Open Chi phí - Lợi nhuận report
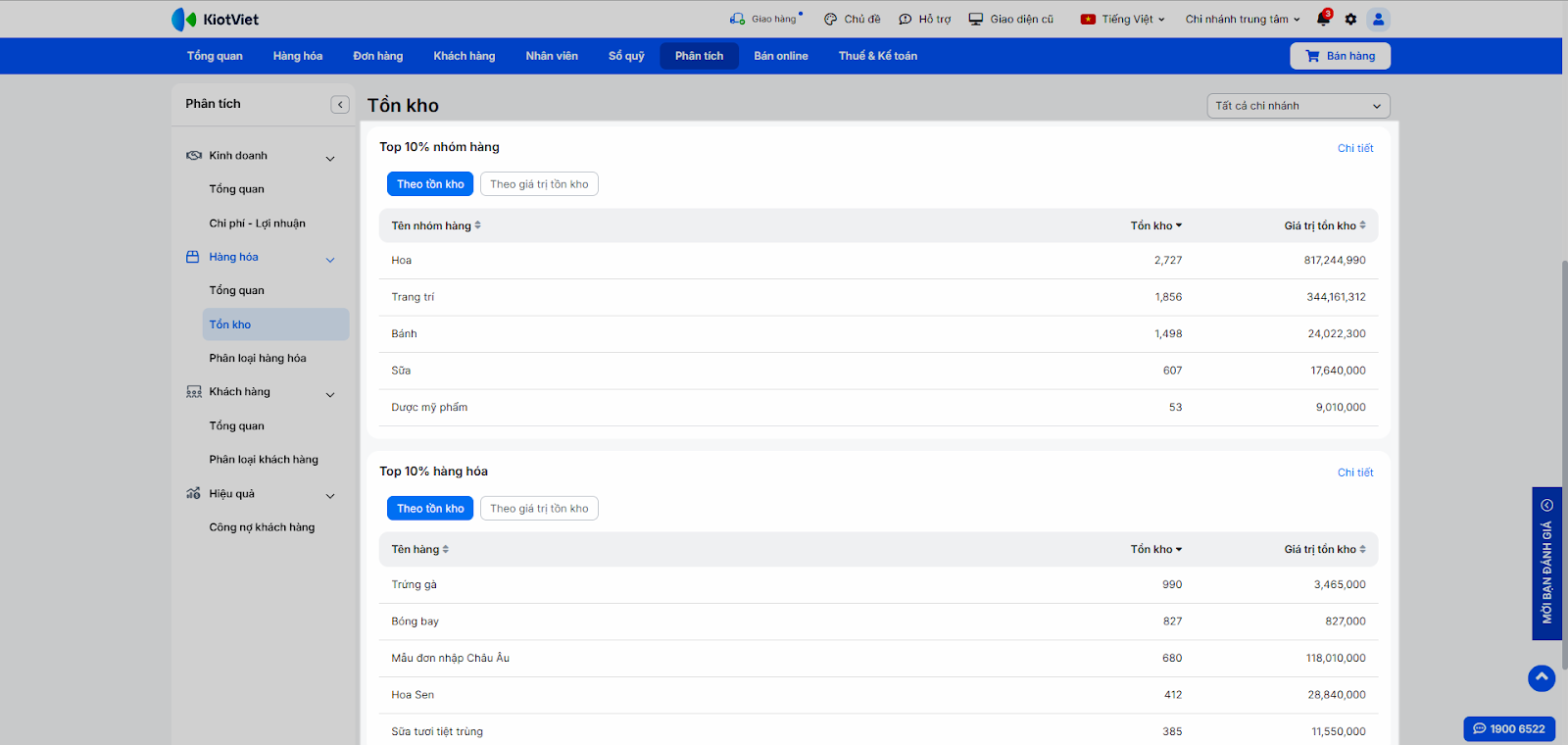The height and width of the screenshot is (745, 1568). click(x=257, y=223)
